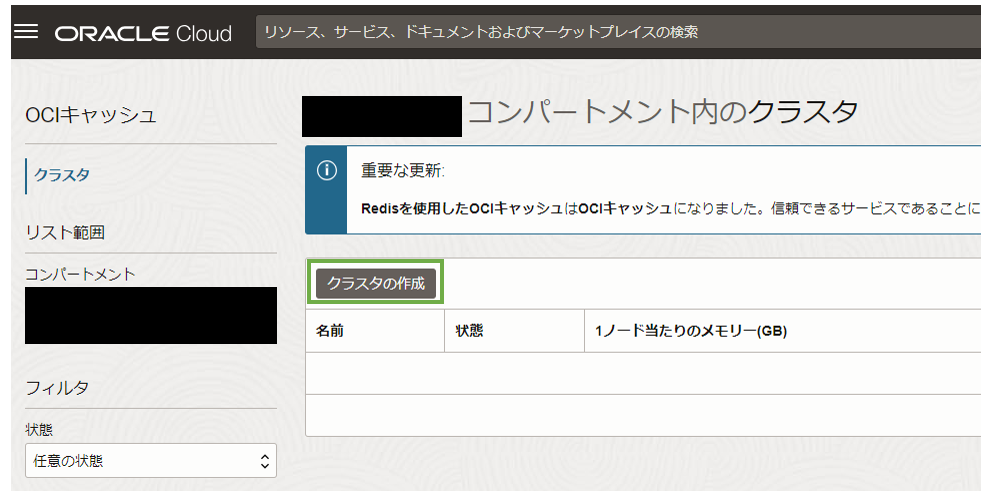The width and height of the screenshot is (992, 497).
Task: Focus the resource and service search field
Action: coord(615,32)
